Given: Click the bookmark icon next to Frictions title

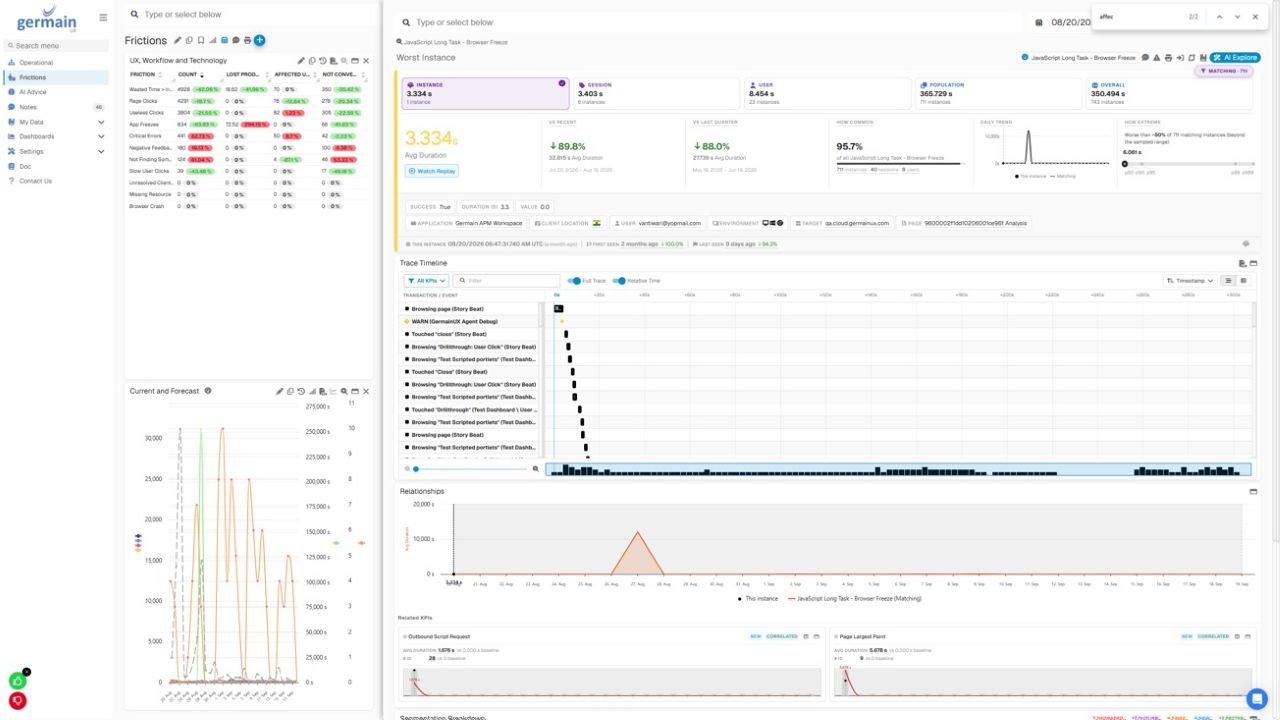Looking at the screenshot, I should [x=201, y=40].
